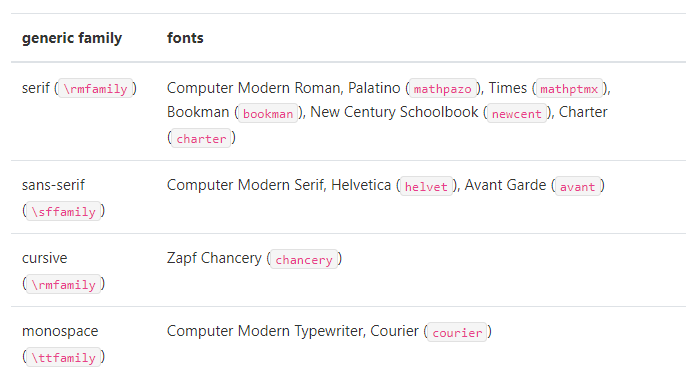This screenshot has width=690, height=381.
Task: Click the avant code label
Action: [577, 186]
